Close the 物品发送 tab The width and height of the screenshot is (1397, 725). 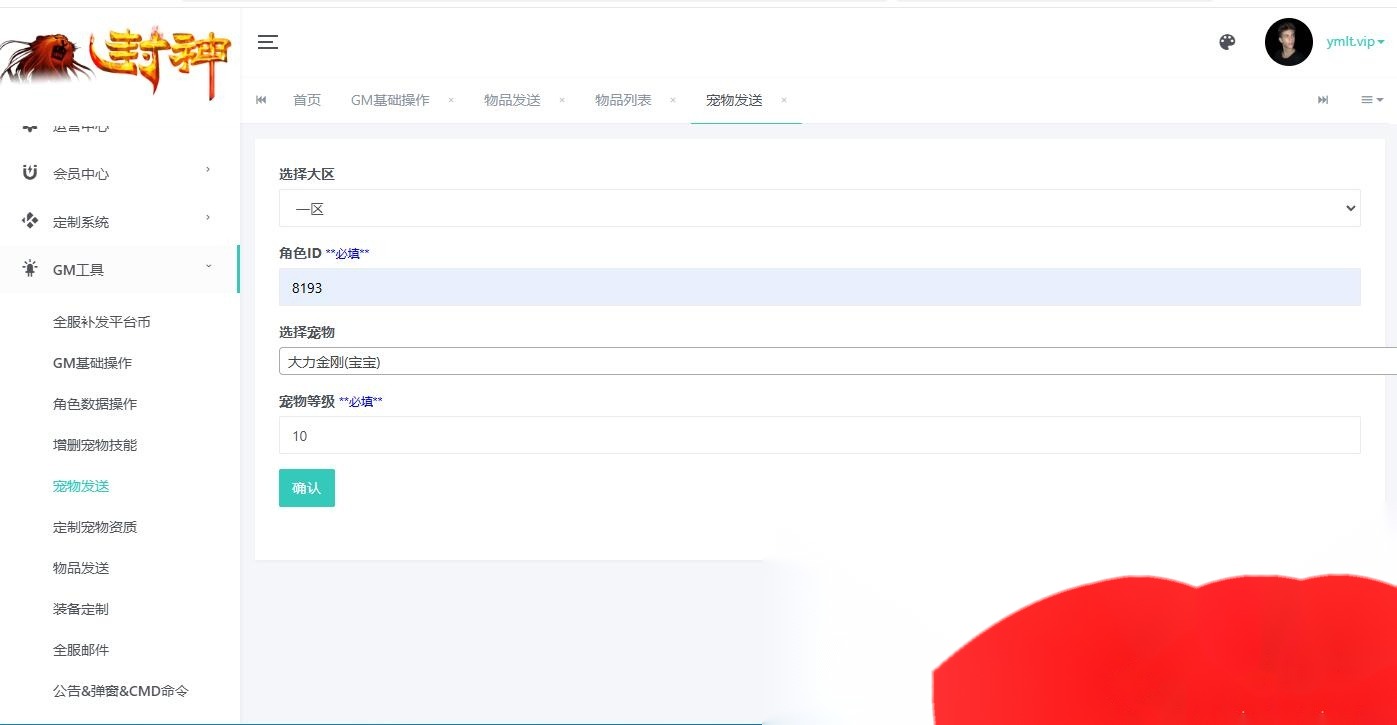(x=562, y=100)
